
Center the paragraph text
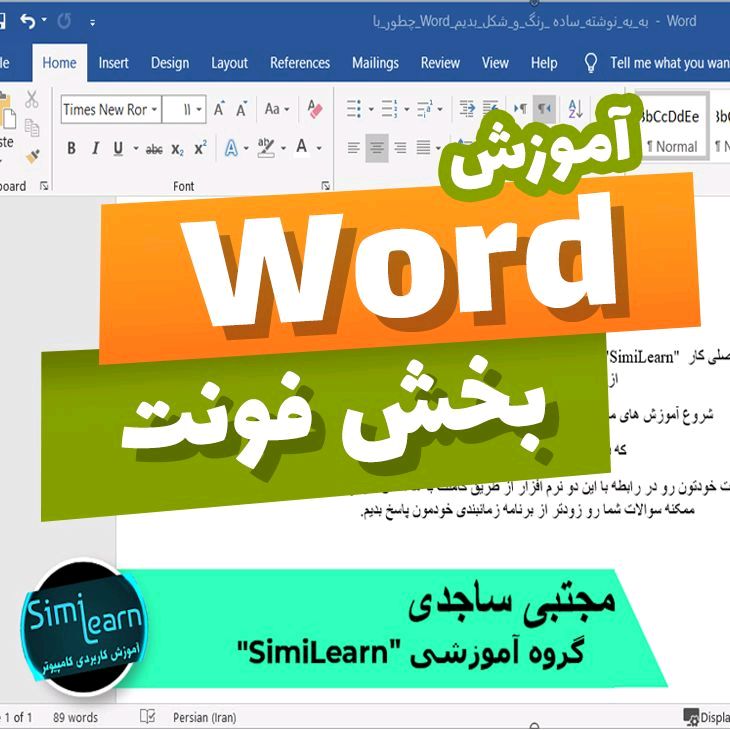377,149
